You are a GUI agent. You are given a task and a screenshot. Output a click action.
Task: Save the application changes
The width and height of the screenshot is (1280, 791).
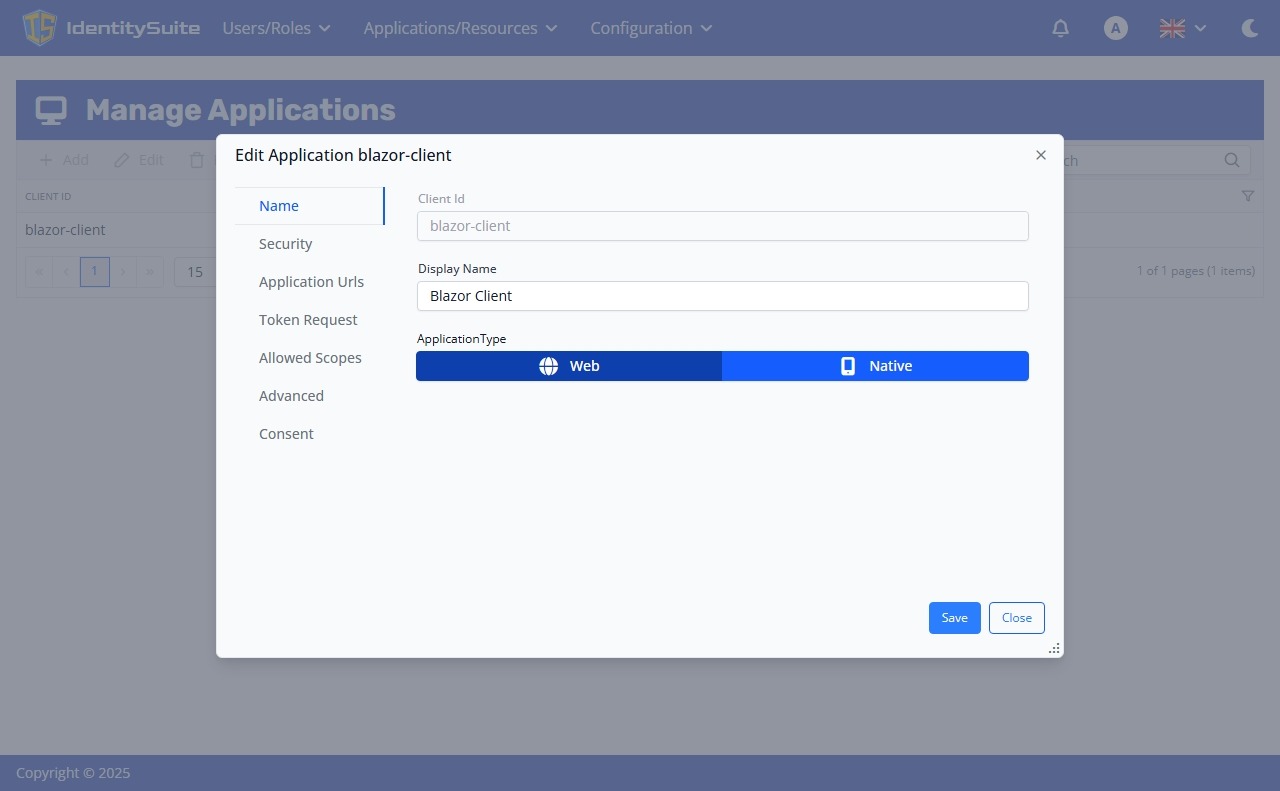pyautogui.click(x=953, y=617)
